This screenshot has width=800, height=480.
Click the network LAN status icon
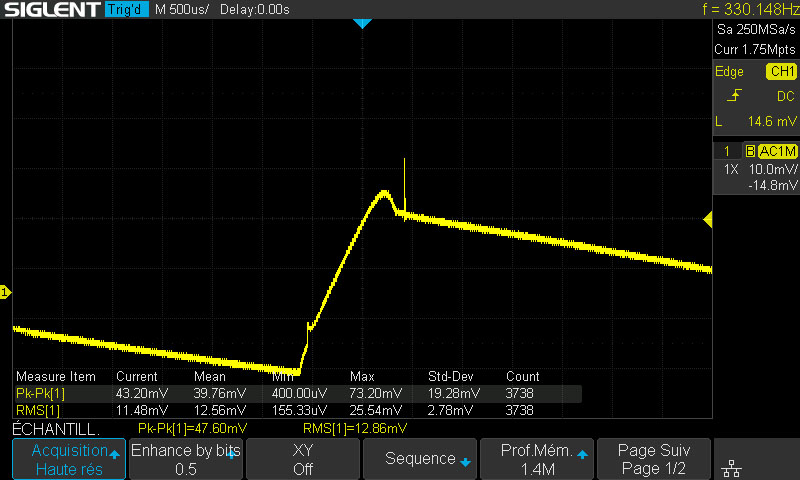pos(732,467)
